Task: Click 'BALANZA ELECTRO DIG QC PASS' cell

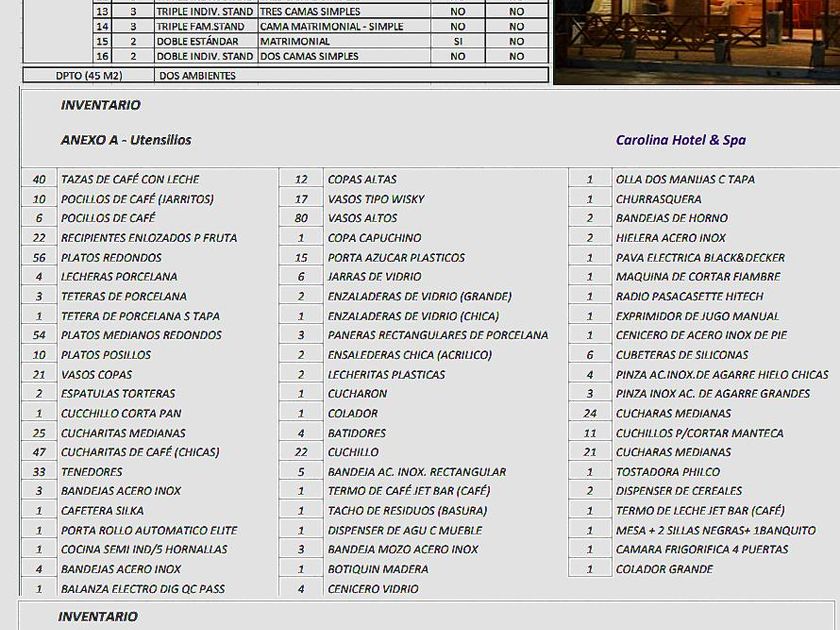Action: [x=142, y=589]
